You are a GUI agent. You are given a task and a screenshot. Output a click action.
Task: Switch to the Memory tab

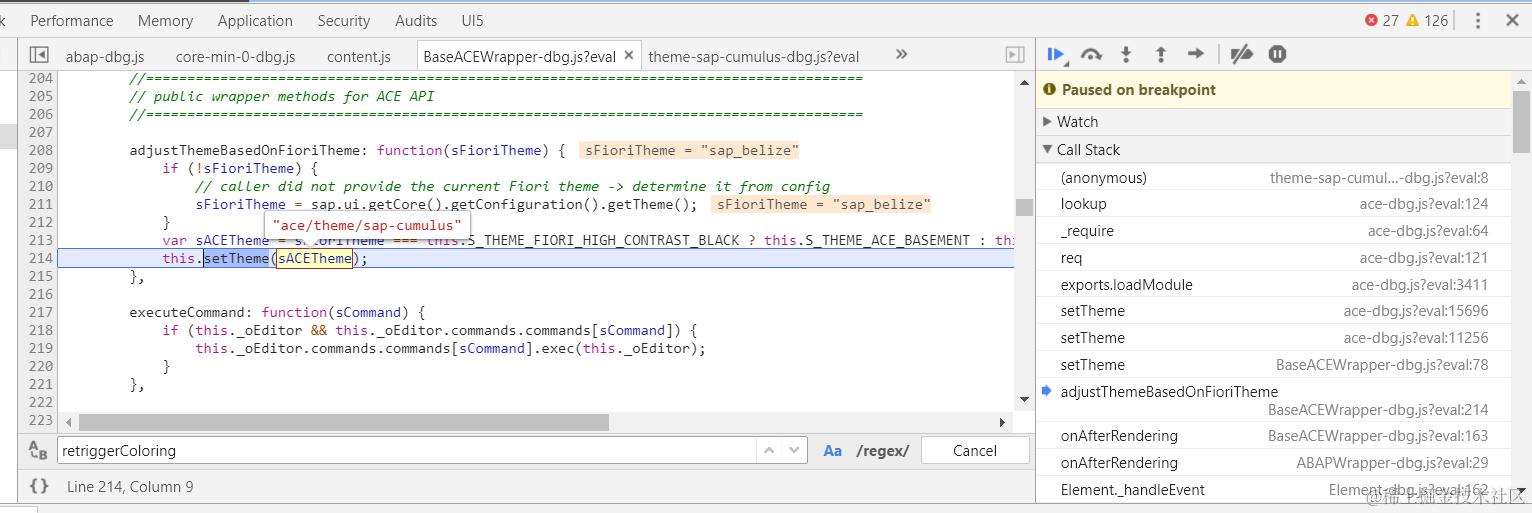point(165,20)
